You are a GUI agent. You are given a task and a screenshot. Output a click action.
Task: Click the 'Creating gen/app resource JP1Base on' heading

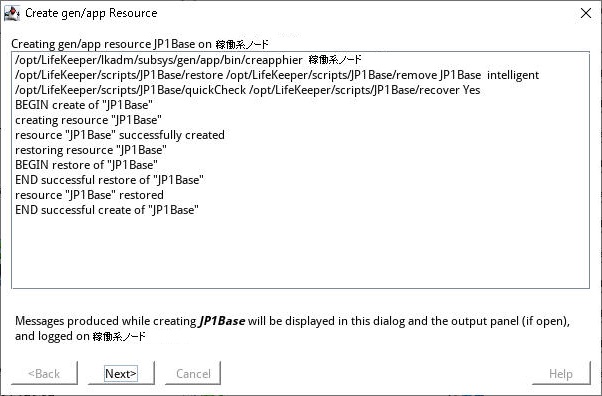140,44
